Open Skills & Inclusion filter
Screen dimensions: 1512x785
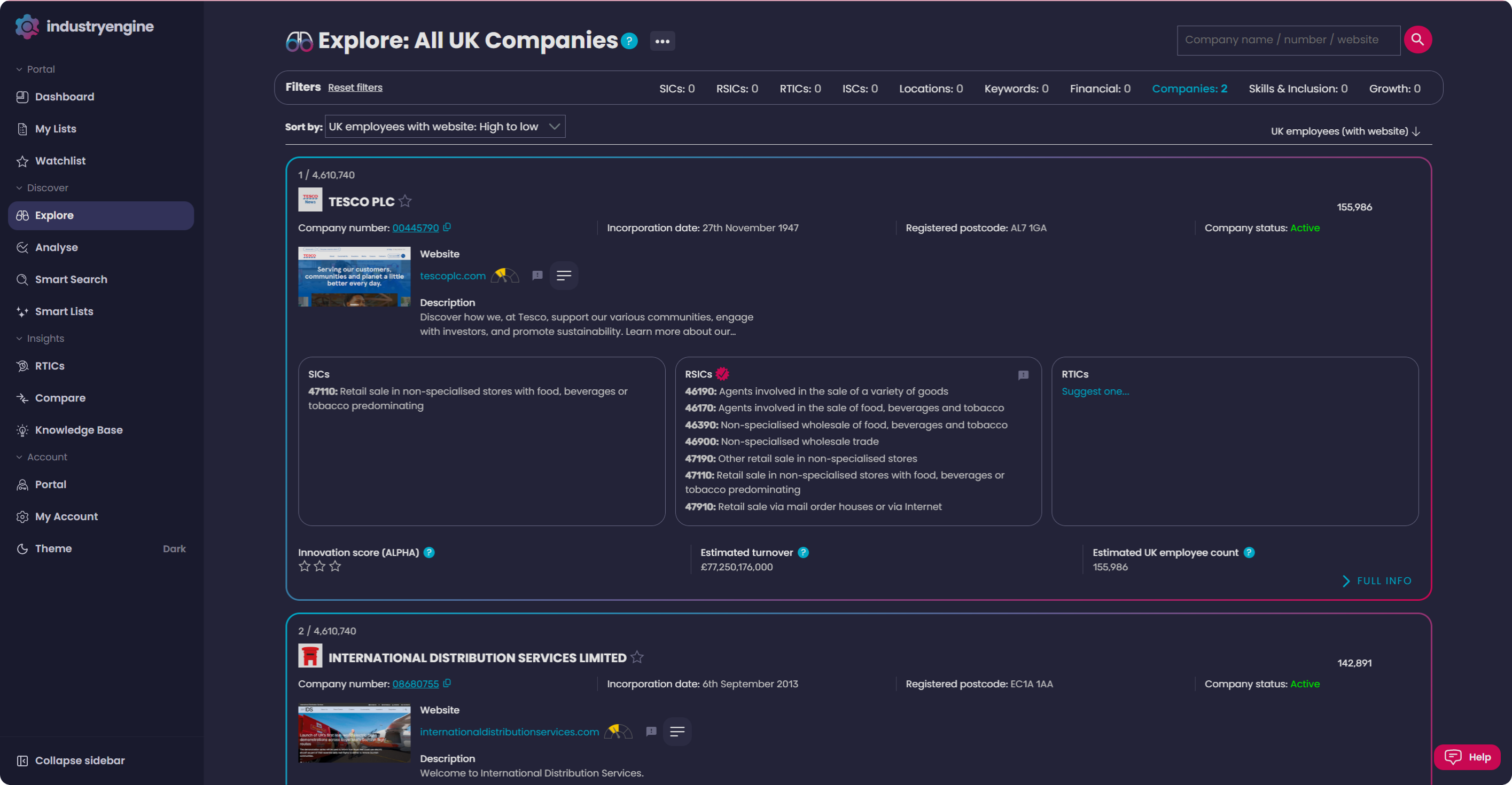[x=1298, y=89]
